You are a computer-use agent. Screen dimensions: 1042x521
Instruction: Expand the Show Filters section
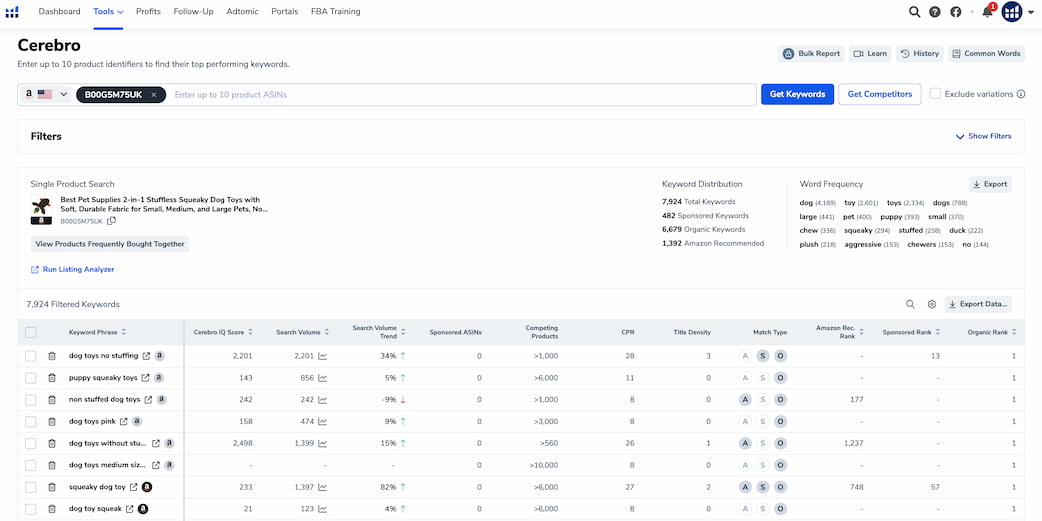click(984, 136)
